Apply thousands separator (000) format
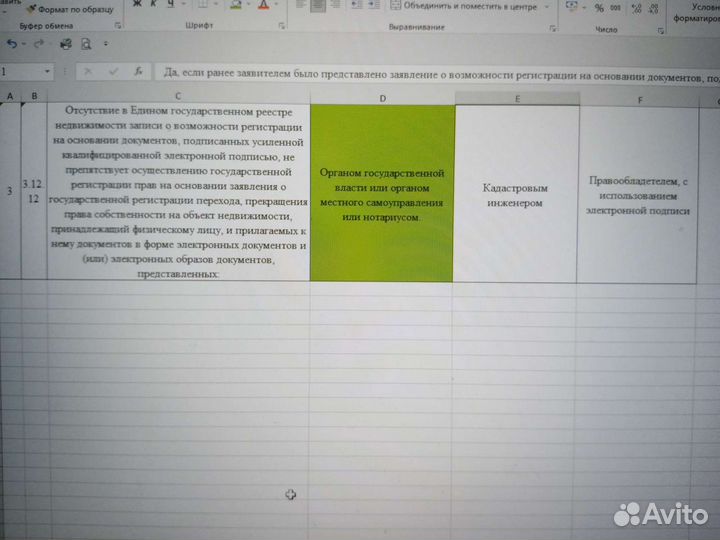This screenshot has height=540, width=720. pyautogui.click(x=616, y=8)
